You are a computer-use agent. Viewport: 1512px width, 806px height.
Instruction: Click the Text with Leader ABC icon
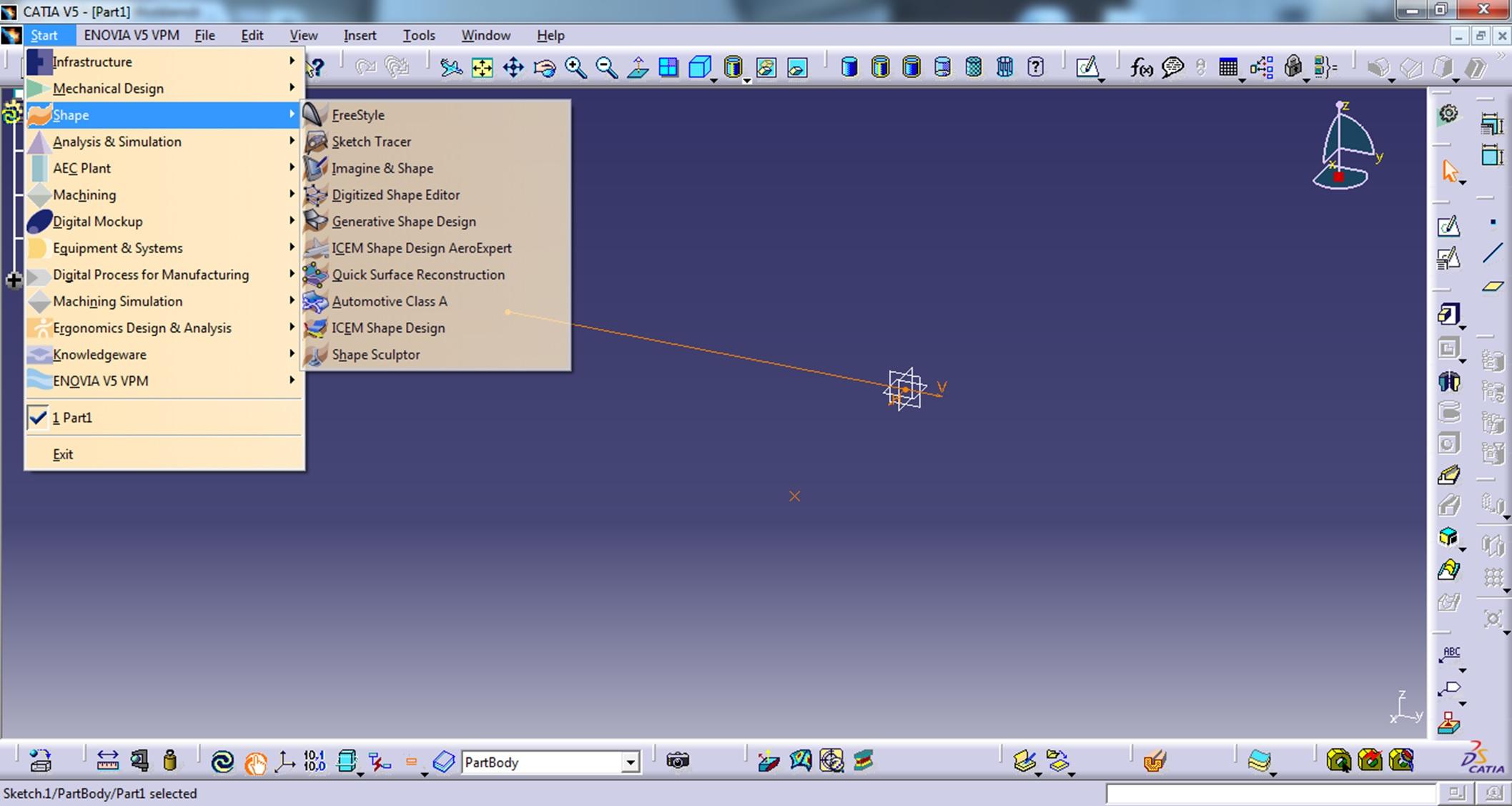1450,654
